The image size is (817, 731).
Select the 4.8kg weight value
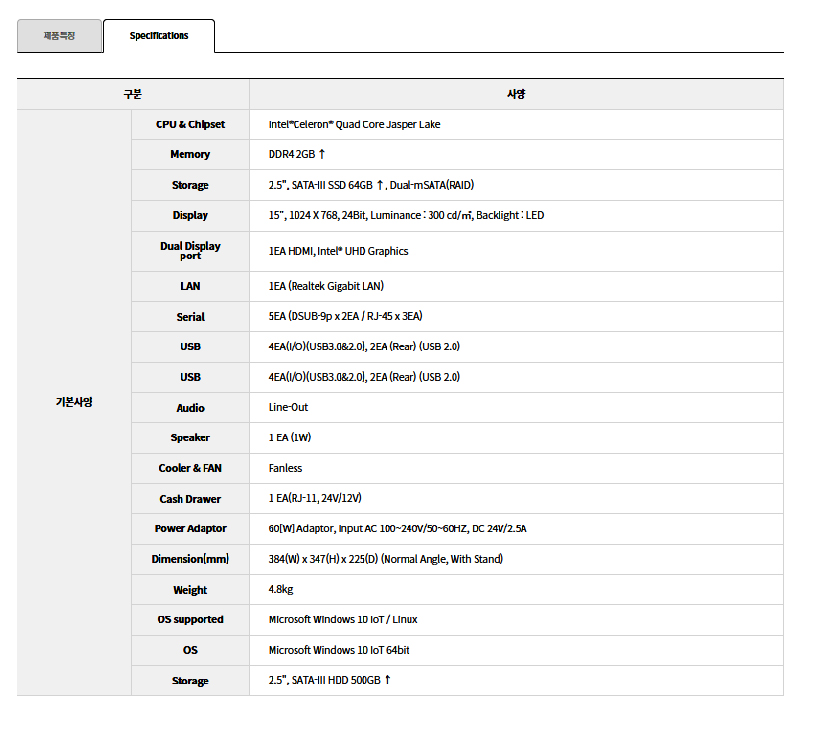pos(281,589)
